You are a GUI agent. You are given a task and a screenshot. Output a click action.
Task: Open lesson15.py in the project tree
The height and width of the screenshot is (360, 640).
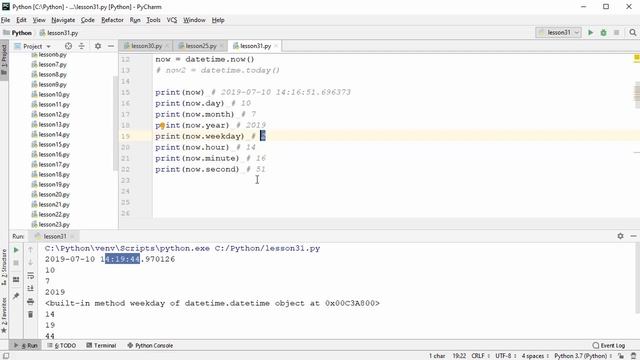click(54, 144)
